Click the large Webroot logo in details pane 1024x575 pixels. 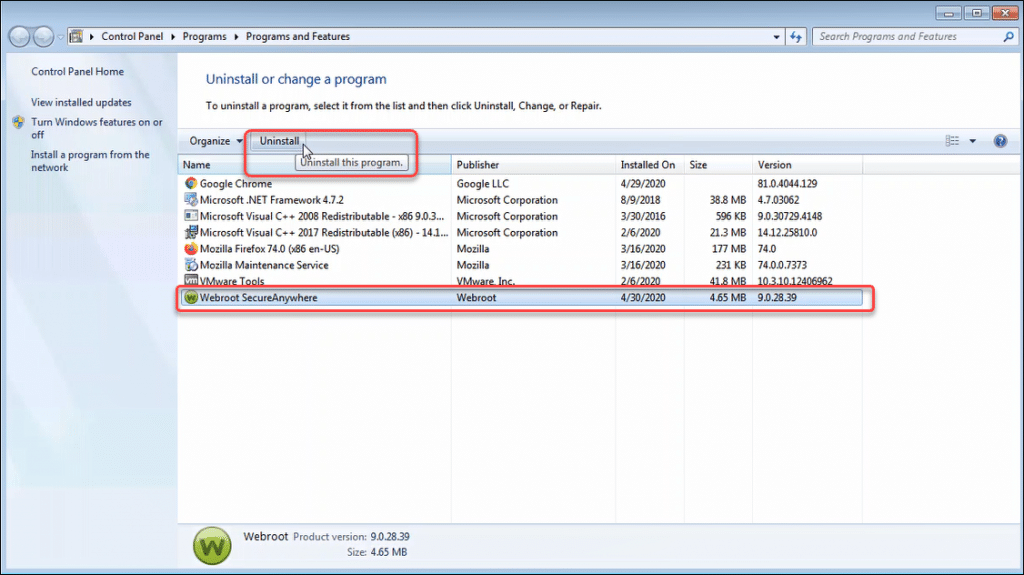tap(212, 546)
